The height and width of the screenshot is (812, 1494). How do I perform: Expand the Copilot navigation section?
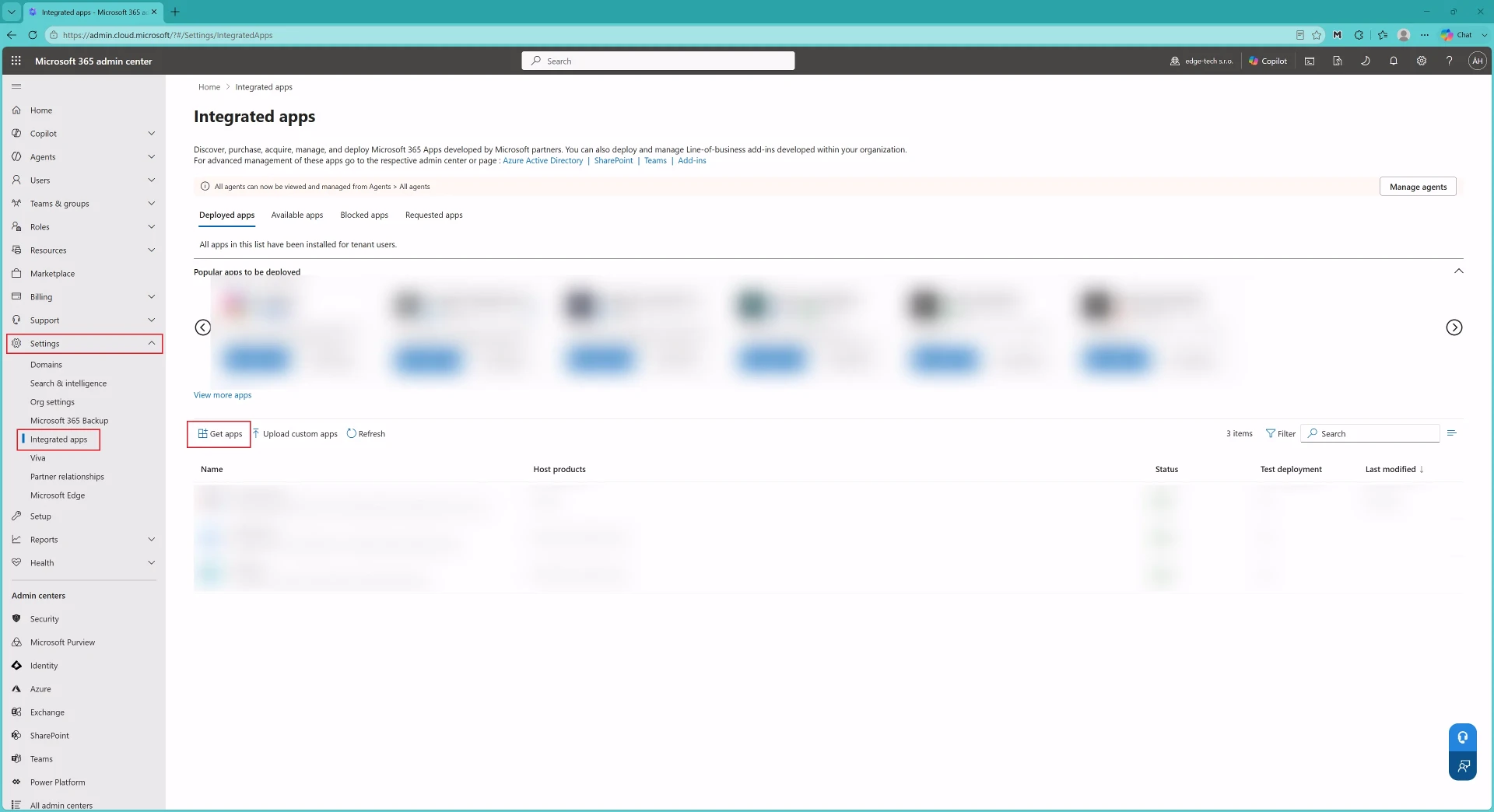[151, 134]
